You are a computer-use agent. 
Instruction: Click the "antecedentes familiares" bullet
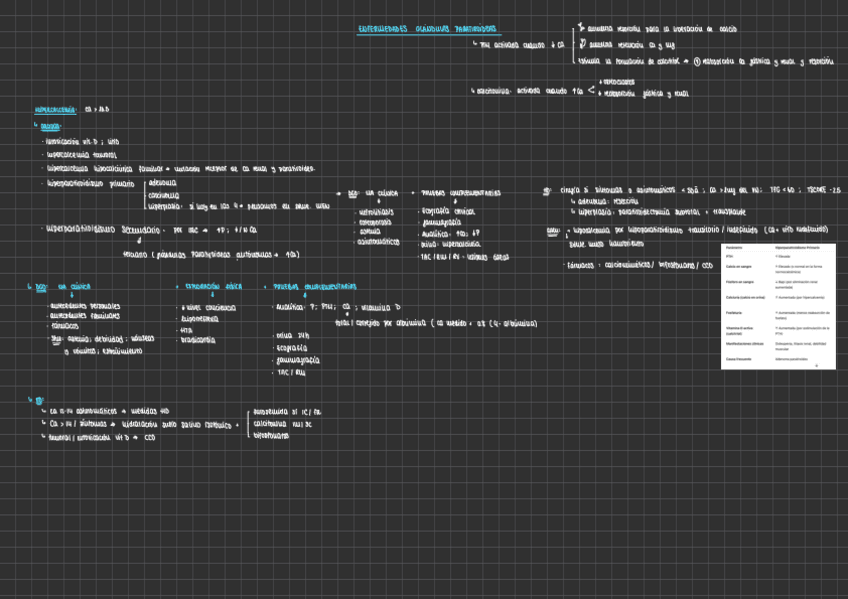coord(85,316)
